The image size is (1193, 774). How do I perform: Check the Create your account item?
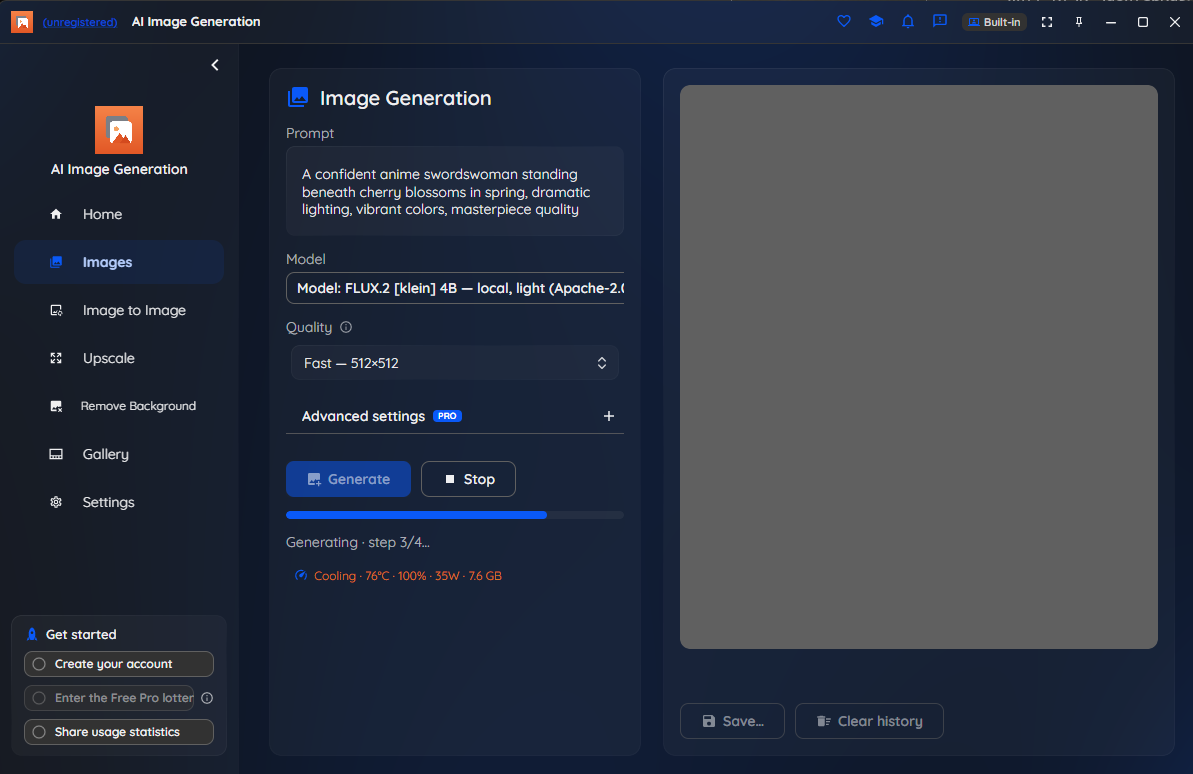(119, 664)
